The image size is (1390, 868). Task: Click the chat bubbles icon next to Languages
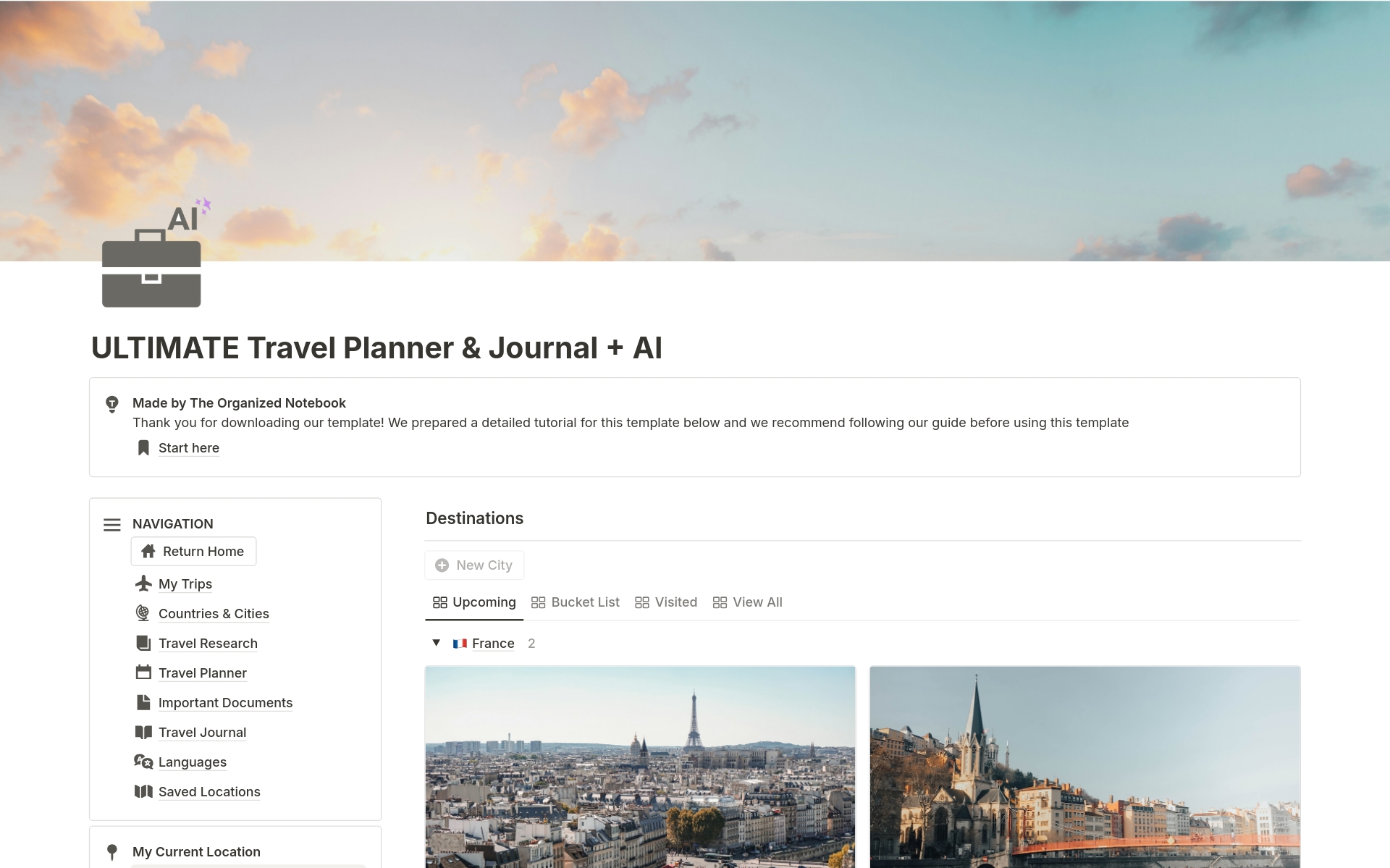pos(143,762)
